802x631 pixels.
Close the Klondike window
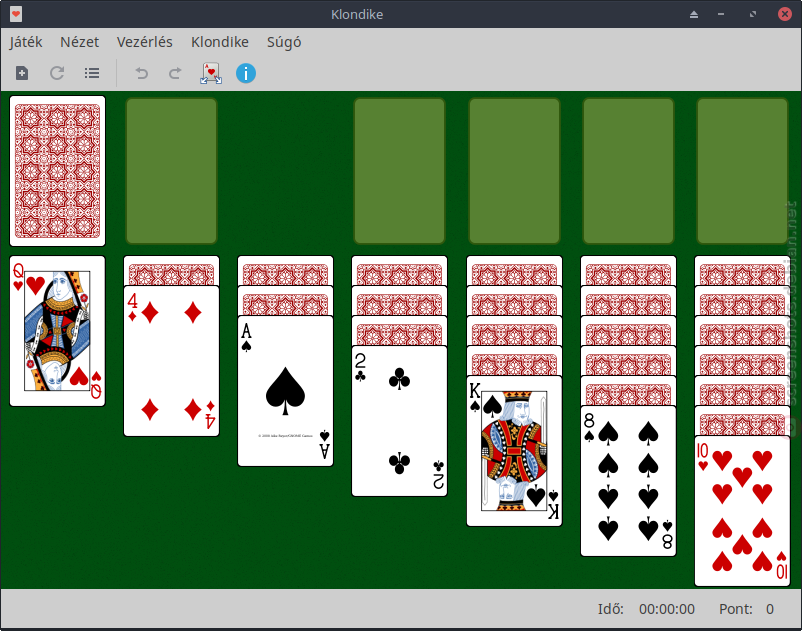[785, 14]
